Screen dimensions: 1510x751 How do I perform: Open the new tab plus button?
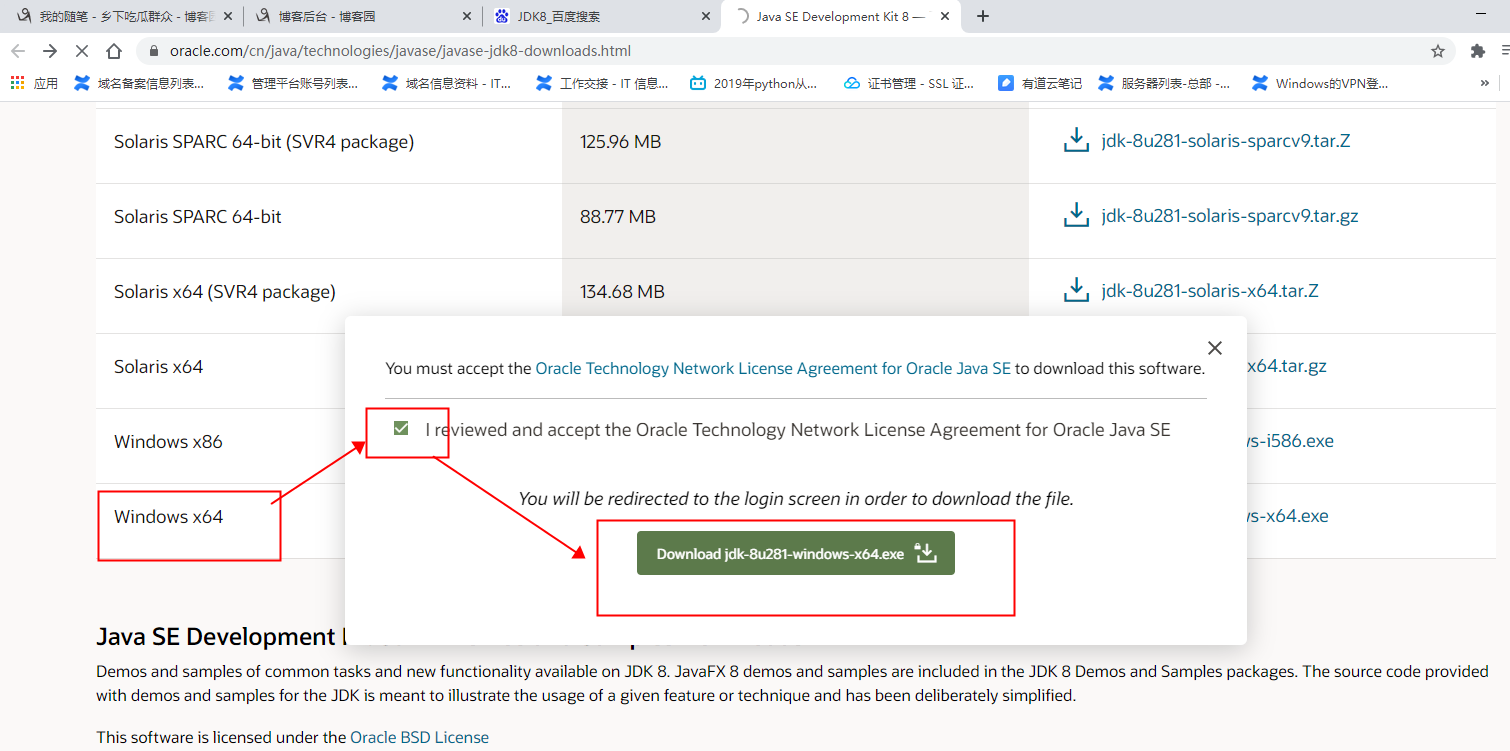(x=983, y=16)
